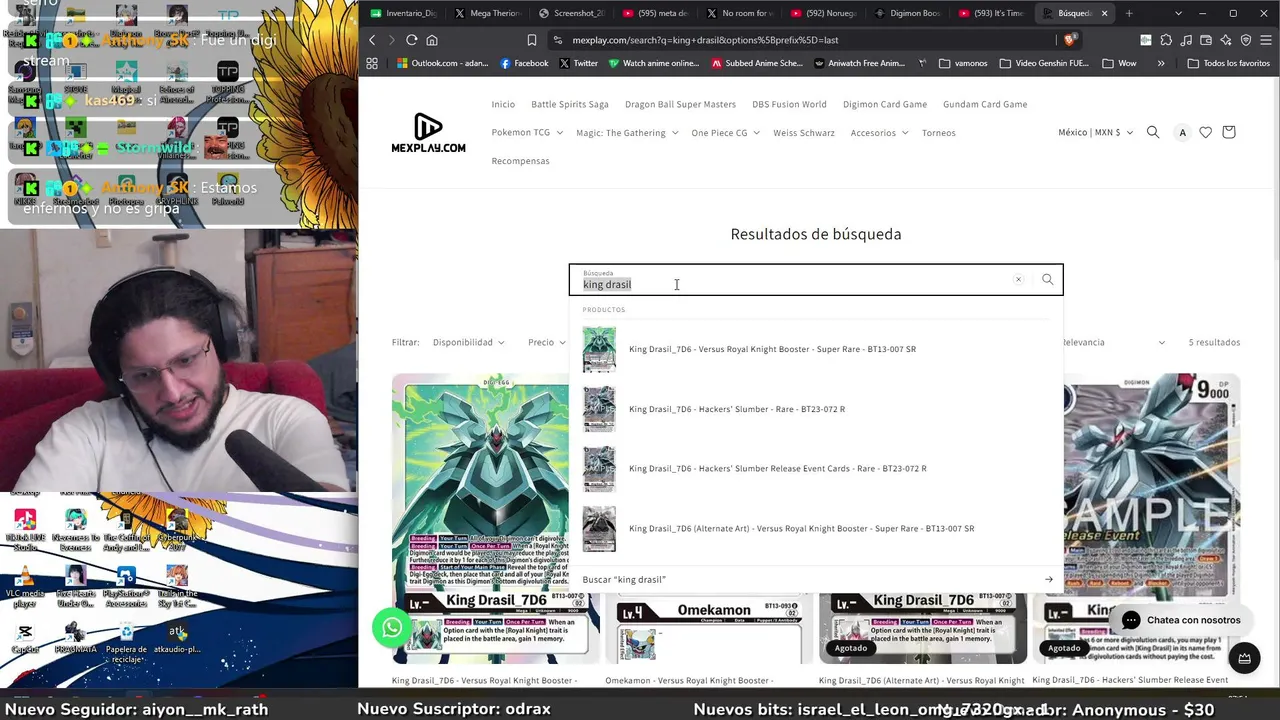Click the 'Buscar "king drasil"' search-all link
This screenshot has width=1280, height=720.
tap(816, 579)
